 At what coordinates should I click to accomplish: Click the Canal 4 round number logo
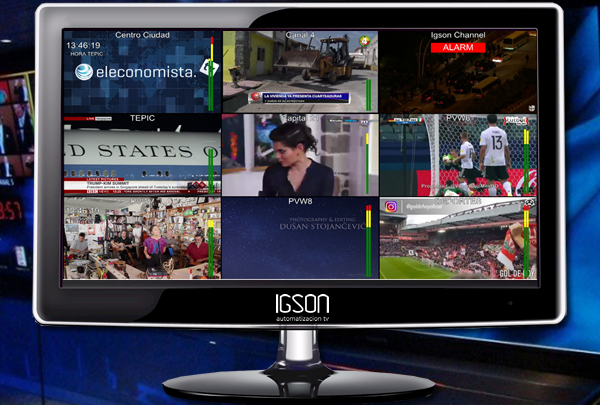364,41
